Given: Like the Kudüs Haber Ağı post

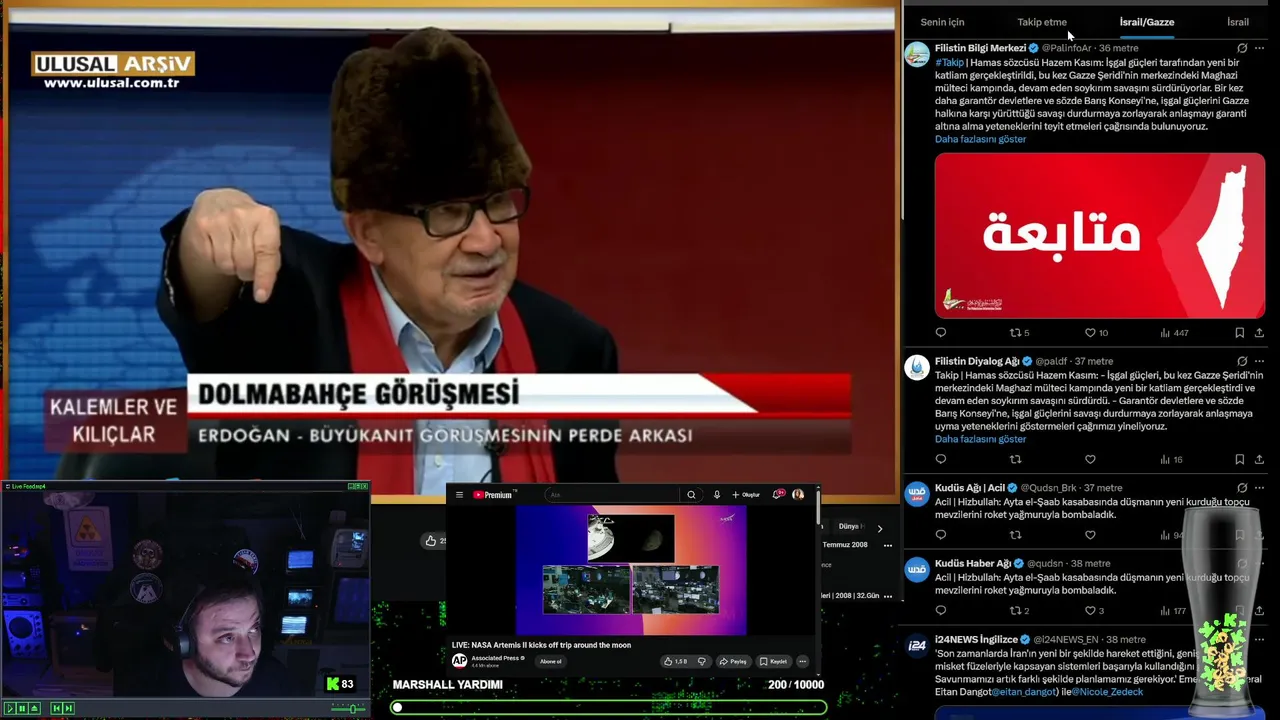Looking at the screenshot, I should [1094, 611].
